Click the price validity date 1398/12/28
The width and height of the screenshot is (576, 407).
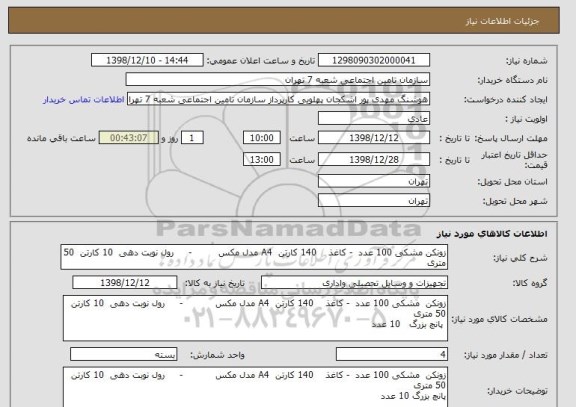pyautogui.click(x=374, y=159)
